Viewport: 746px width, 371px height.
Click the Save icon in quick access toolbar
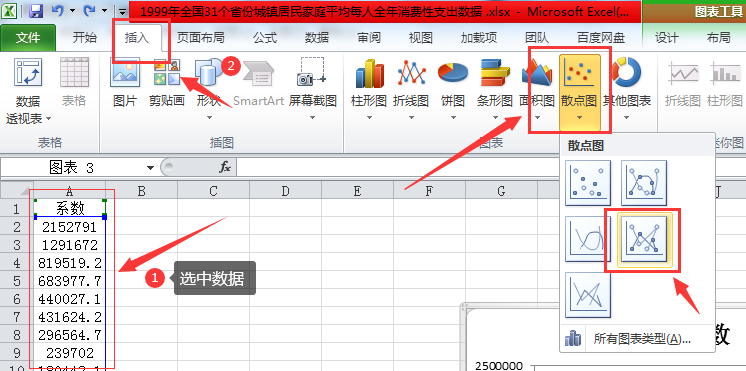(x=36, y=11)
